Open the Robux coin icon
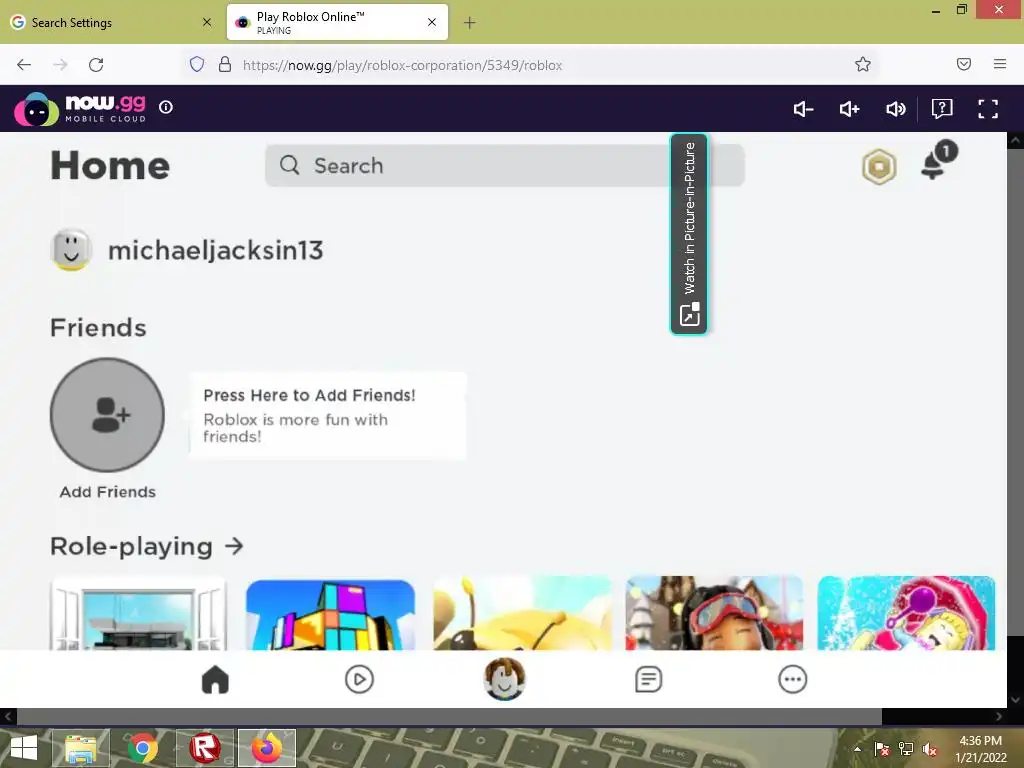This screenshot has height=768, width=1024. coord(879,167)
